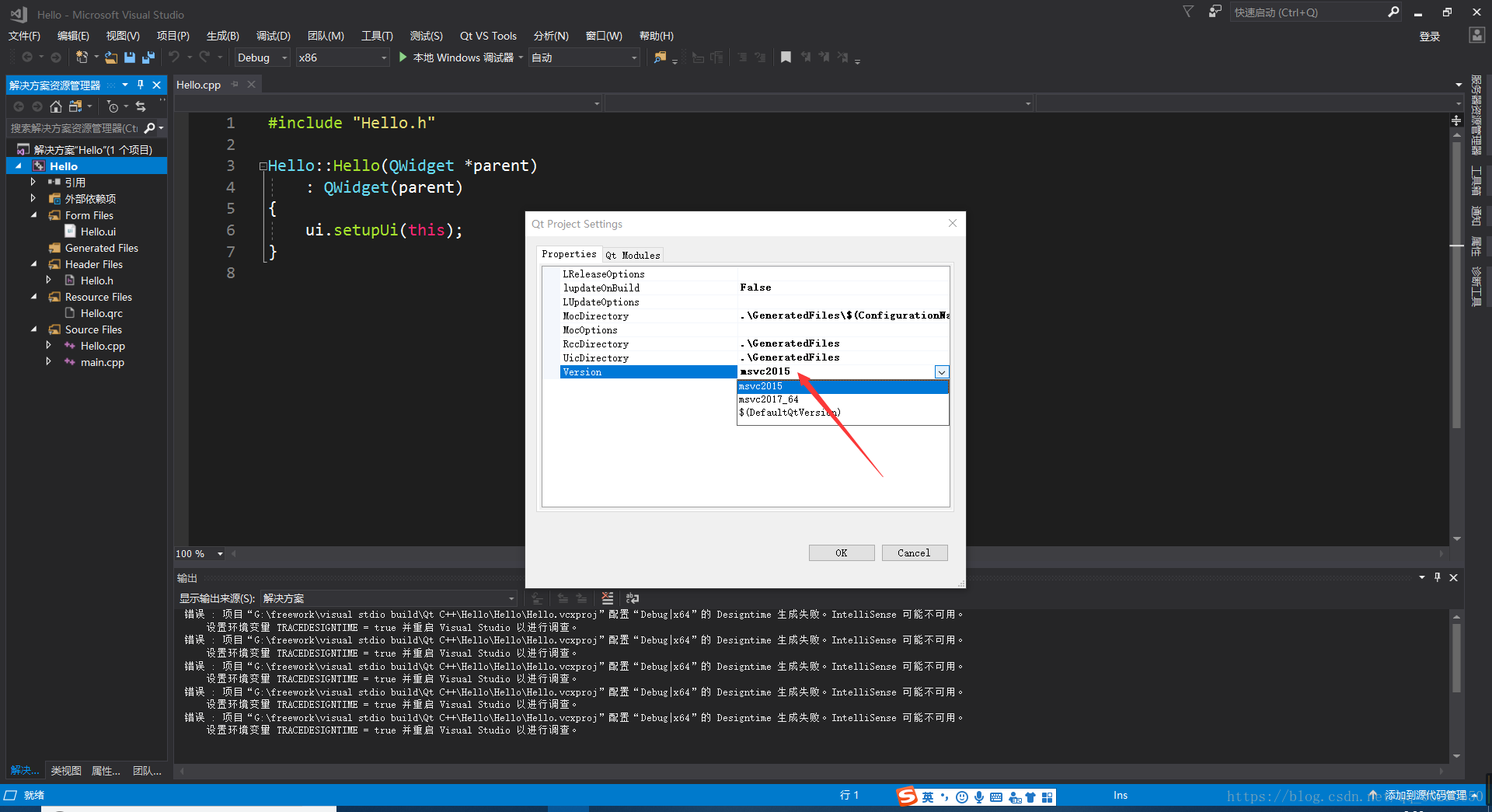Click the save file disk icon
Image resolution: width=1492 pixels, height=812 pixels.
pos(130,58)
